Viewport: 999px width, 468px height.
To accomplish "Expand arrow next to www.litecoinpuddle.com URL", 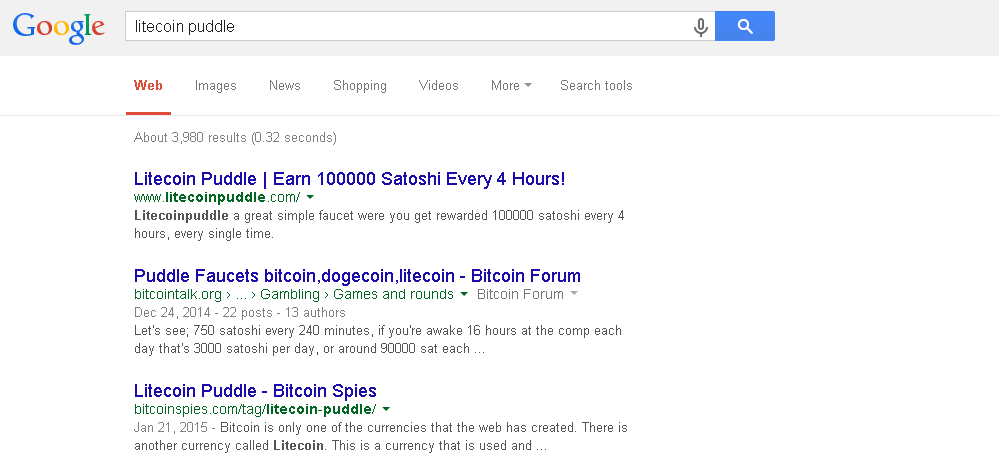I will (x=310, y=197).
